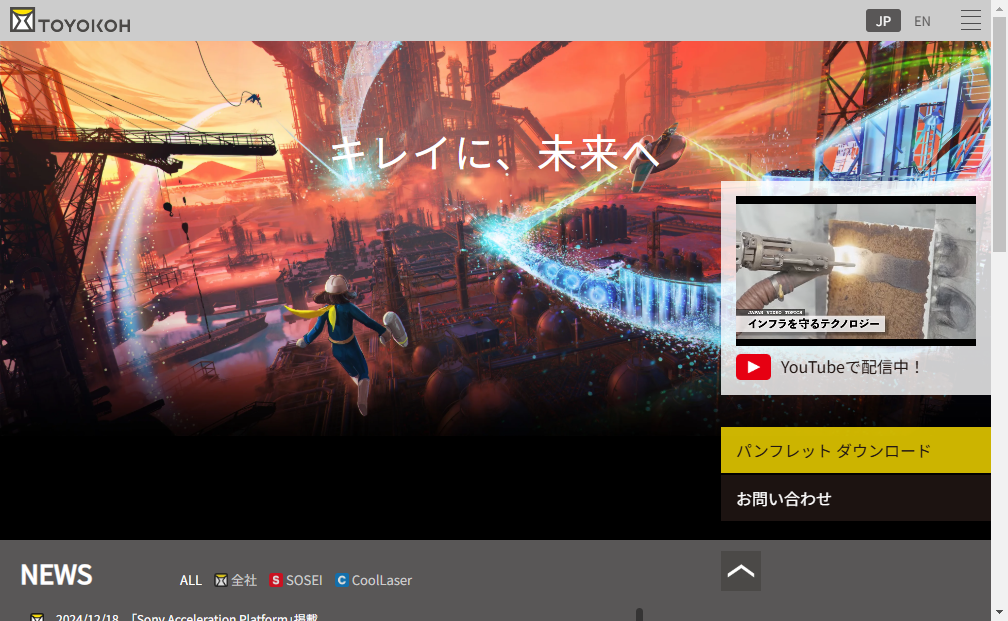
Task: Click the パンフレット ダウンロード button
Action: tap(856, 450)
